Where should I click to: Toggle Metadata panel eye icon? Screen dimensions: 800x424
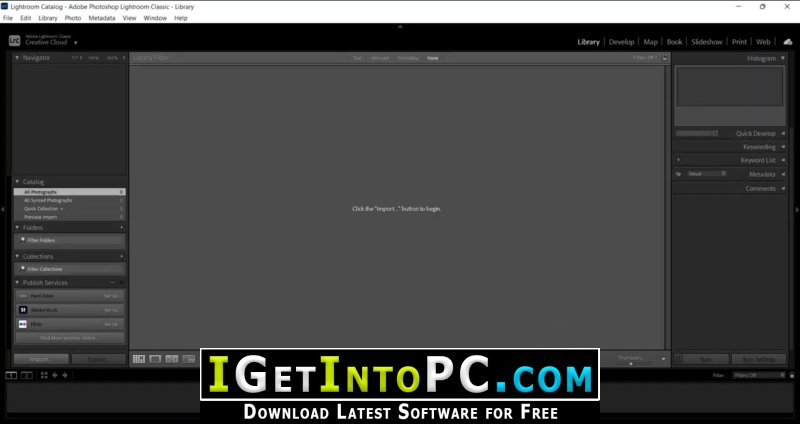(679, 174)
